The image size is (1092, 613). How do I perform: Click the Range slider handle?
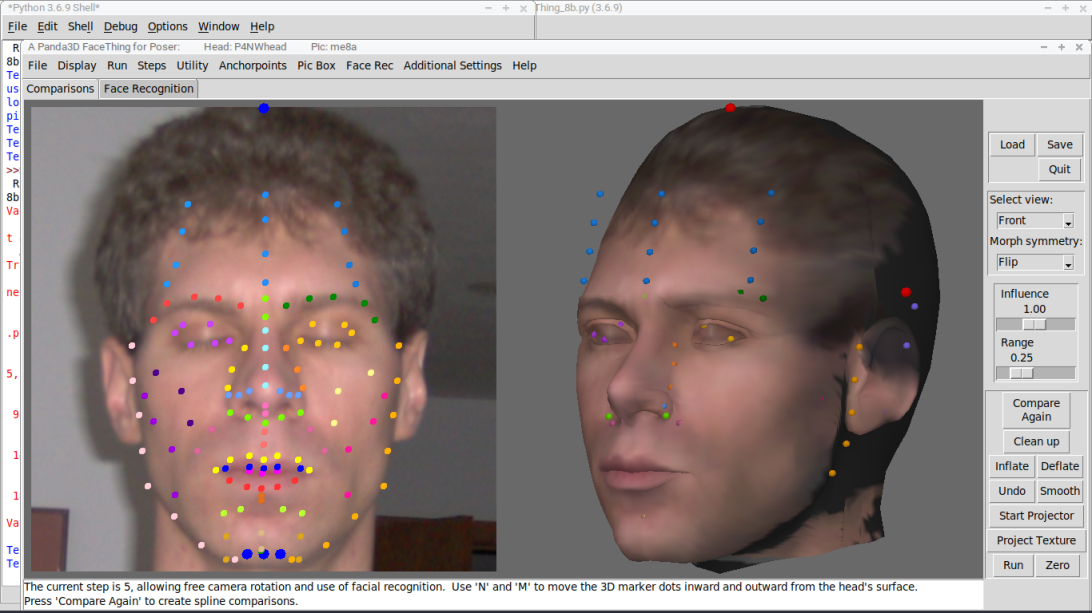[1021, 373]
